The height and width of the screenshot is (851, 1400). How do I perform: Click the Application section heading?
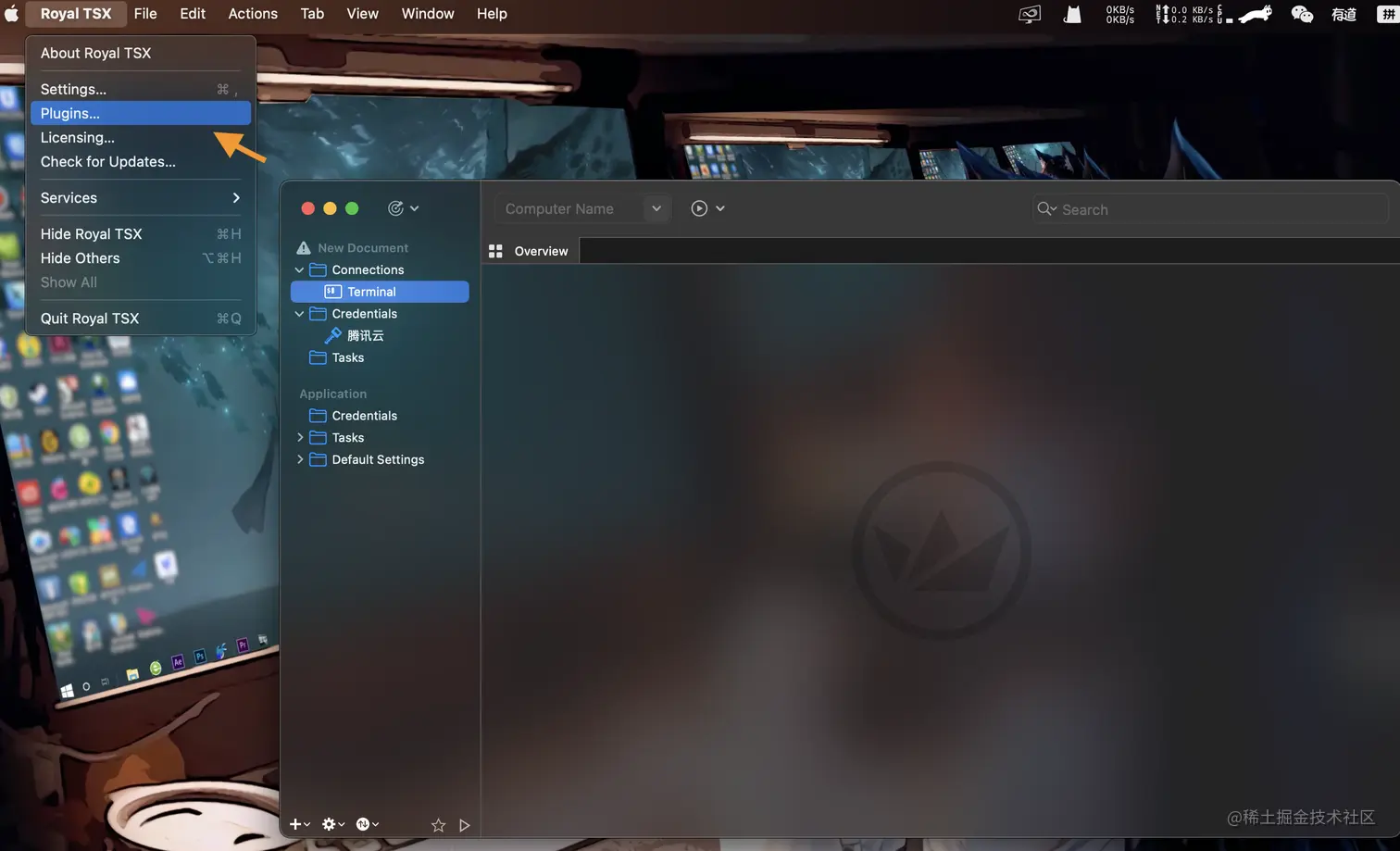click(332, 394)
